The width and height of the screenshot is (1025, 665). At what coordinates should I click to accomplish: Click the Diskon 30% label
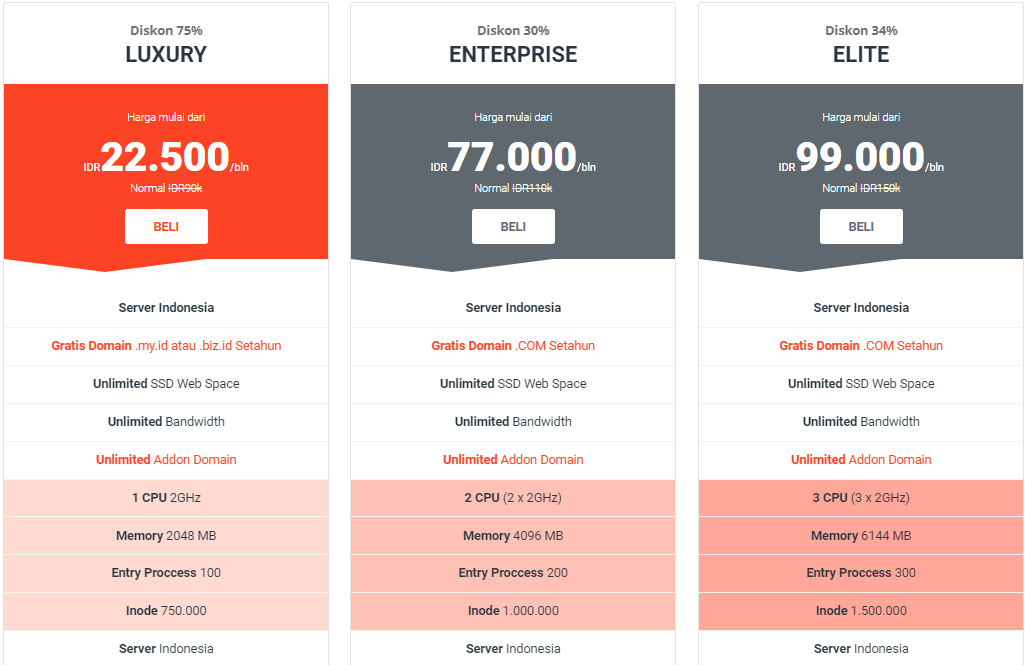[513, 30]
